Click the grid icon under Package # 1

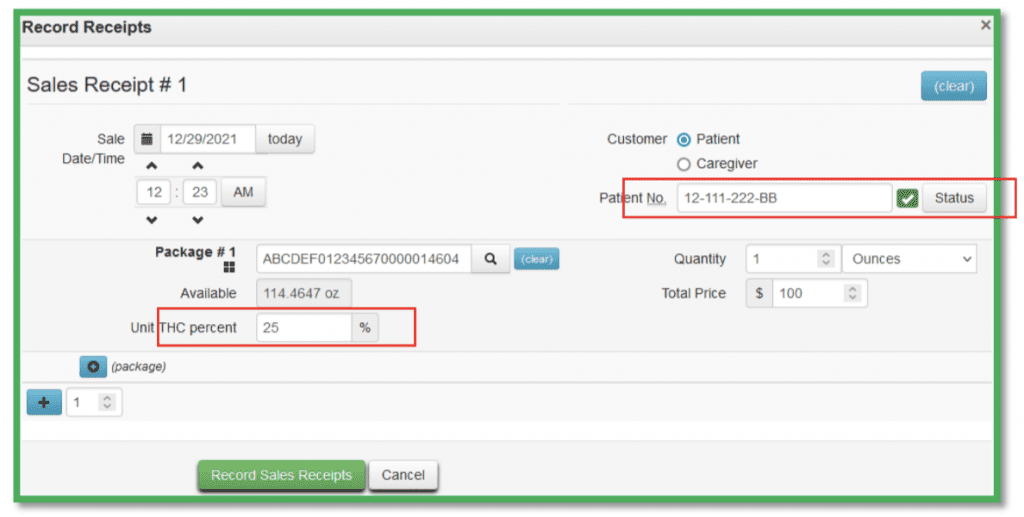(x=229, y=267)
